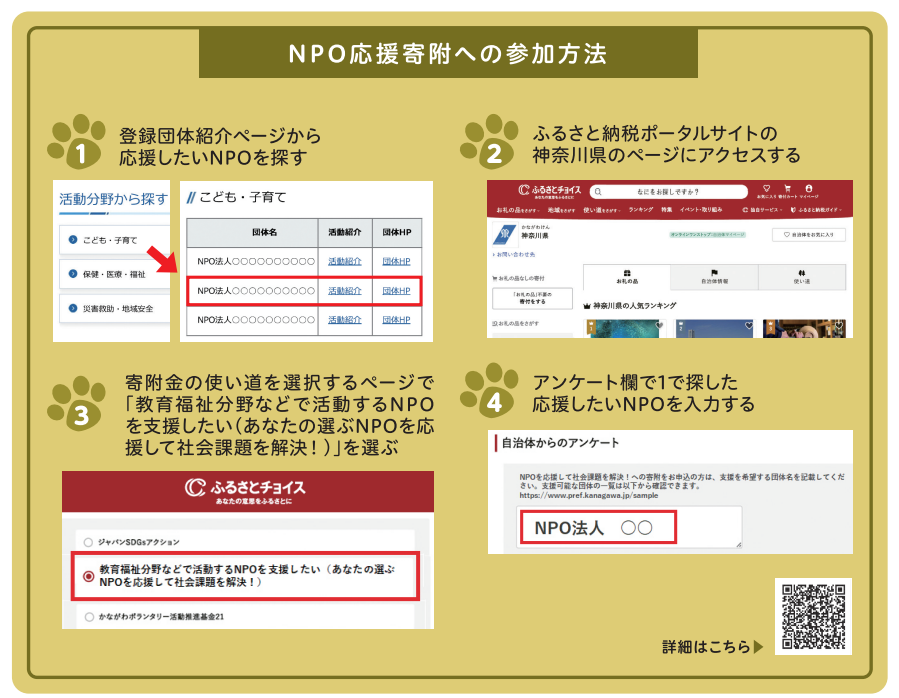Click the My Page user icon
Image resolution: width=899 pixels, height=698 pixels.
point(808,187)
